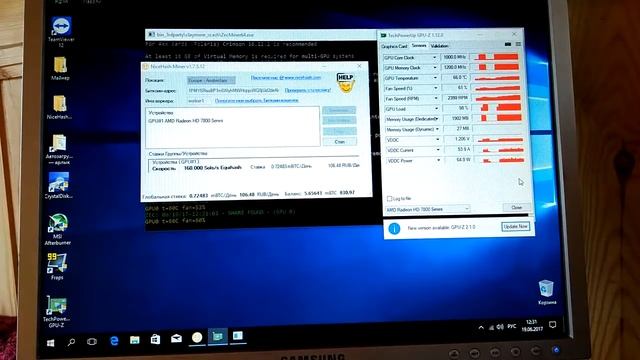Viewport: 640px width, 360px height.
Task: Open AMD Radeon HD 7800 Series GPU selector
Action: click(x=427, y=209)
